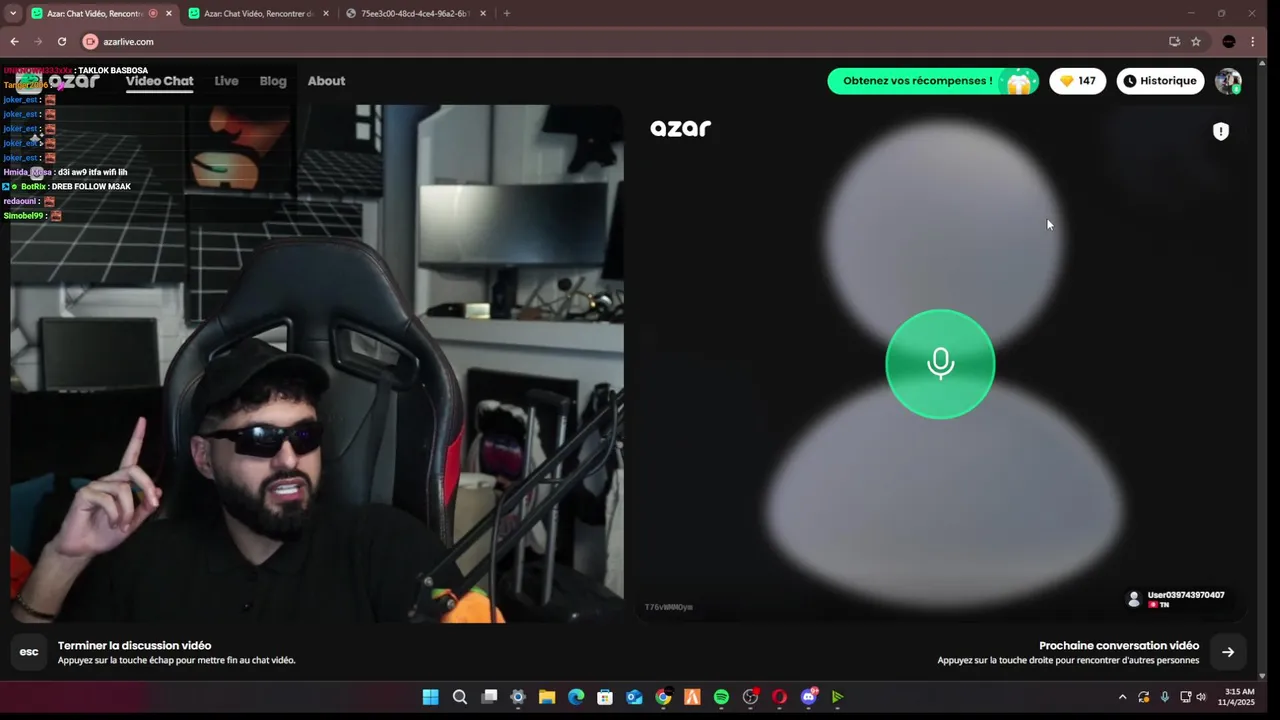Click the partner user avatar icon
This screenshot has width=1280, height=720.
1134,599
